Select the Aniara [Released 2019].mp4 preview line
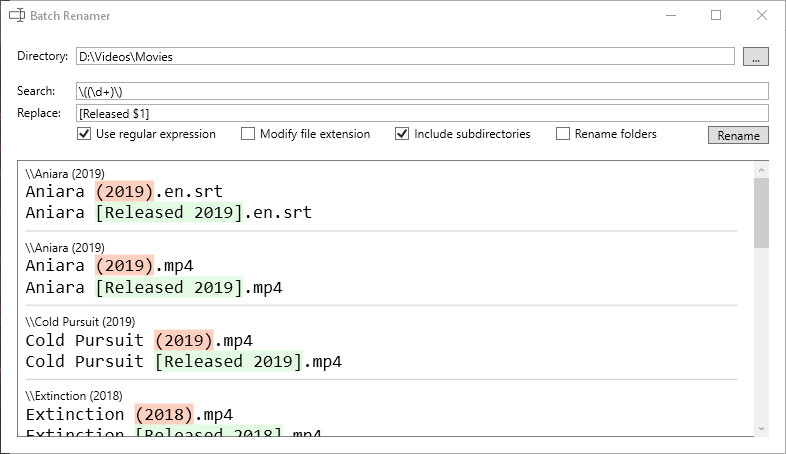Viewport: 786px width, 454px height. (154, 287)
